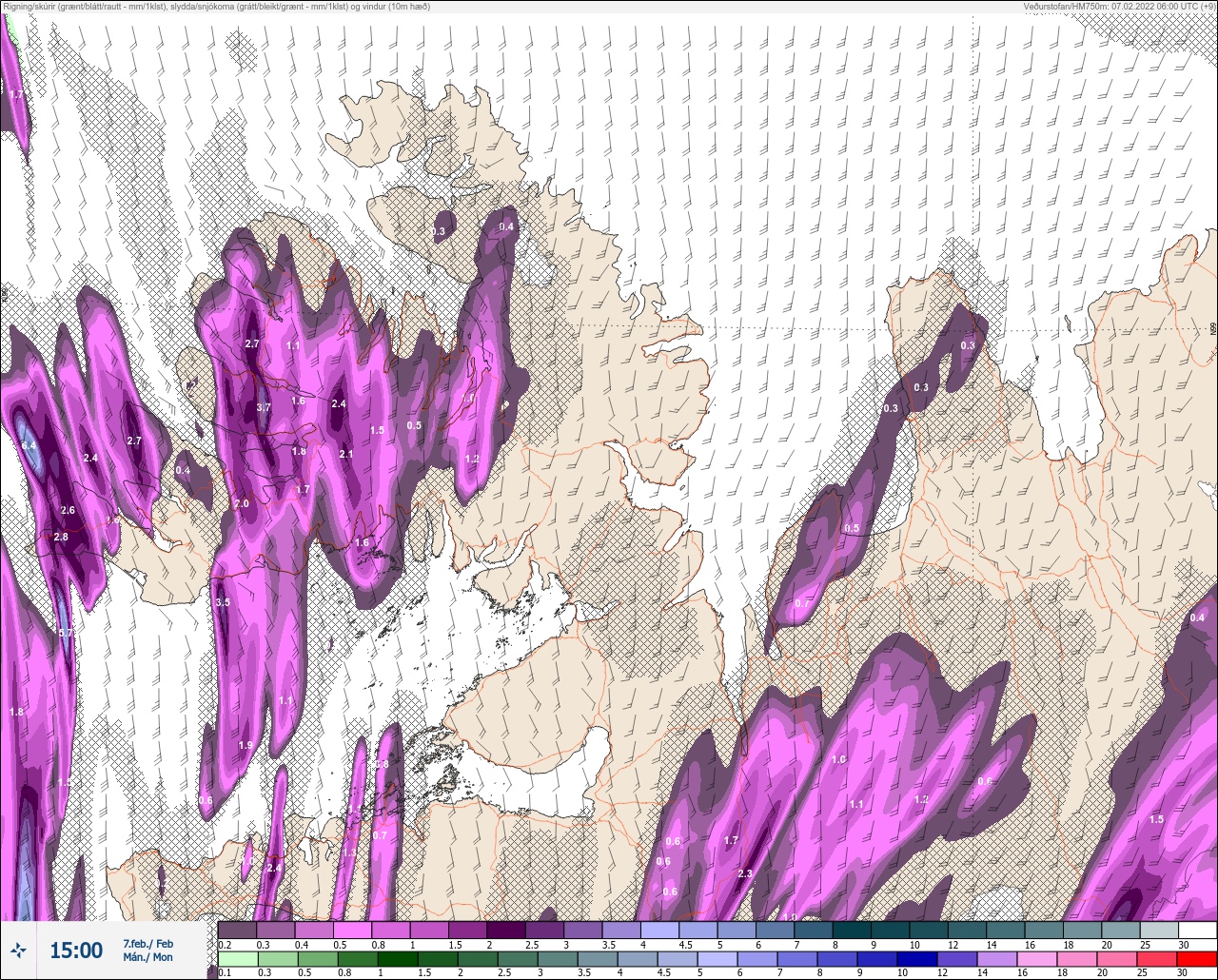The width and height of the screenshot is (1218, 980).
Task: Click the 2.0 precipitation value on the map
Action: (x=242, y=503)
